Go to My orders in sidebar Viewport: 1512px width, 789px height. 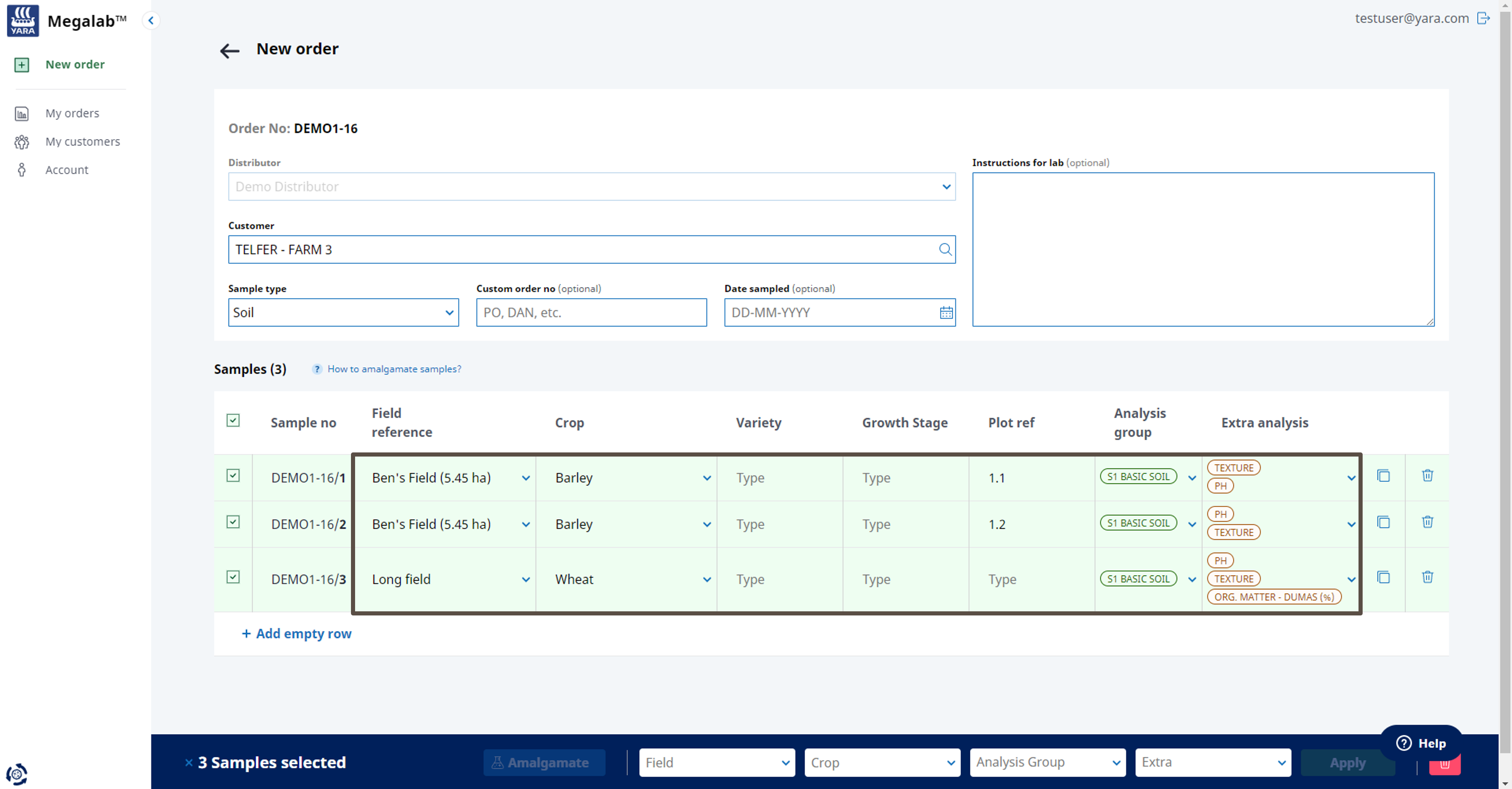72,113
